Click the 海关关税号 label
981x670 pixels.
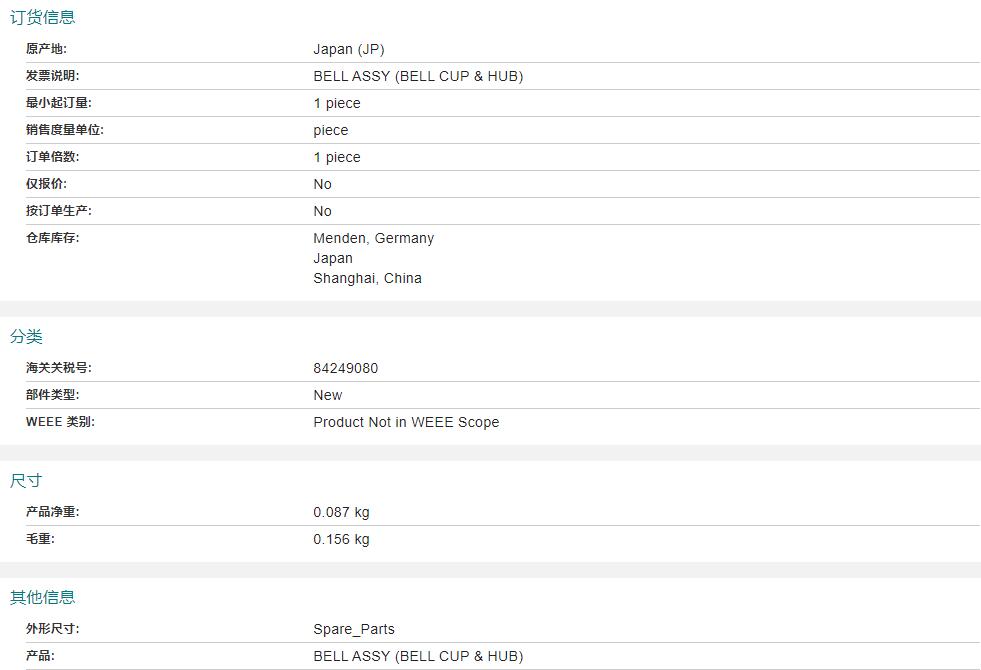coord(59,368)
